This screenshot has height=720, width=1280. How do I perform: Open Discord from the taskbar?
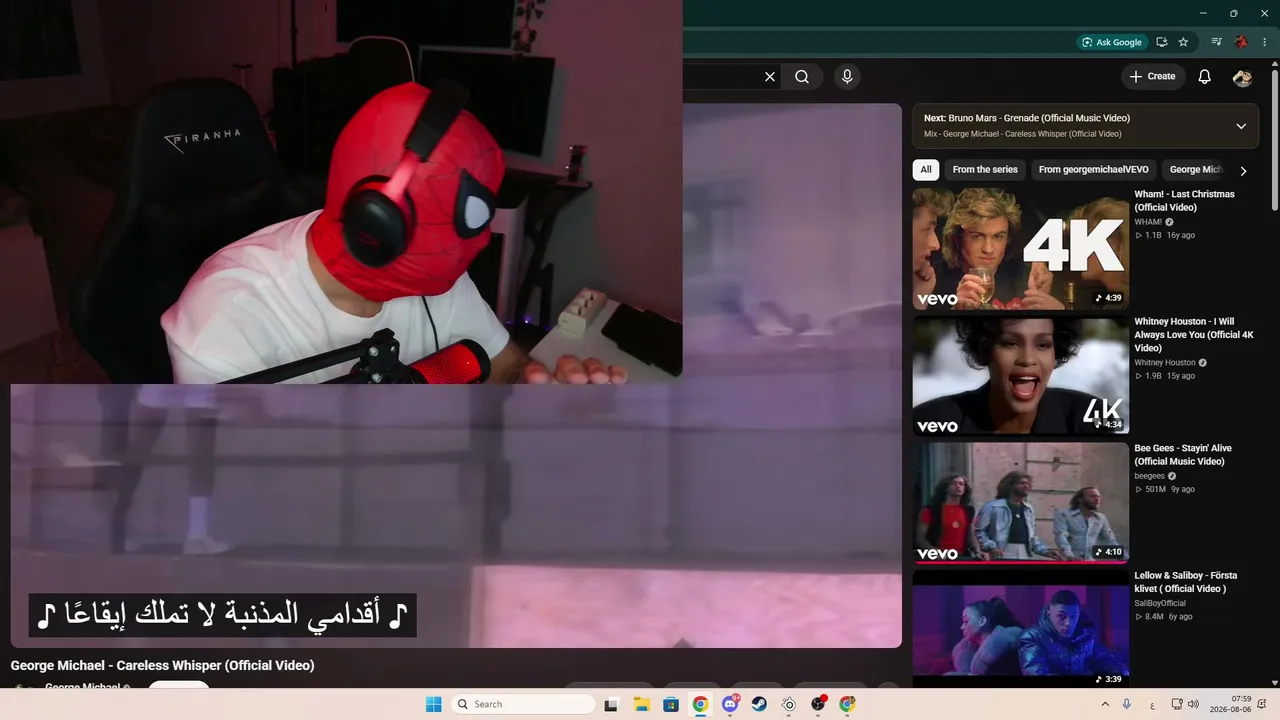click(730, 704)
